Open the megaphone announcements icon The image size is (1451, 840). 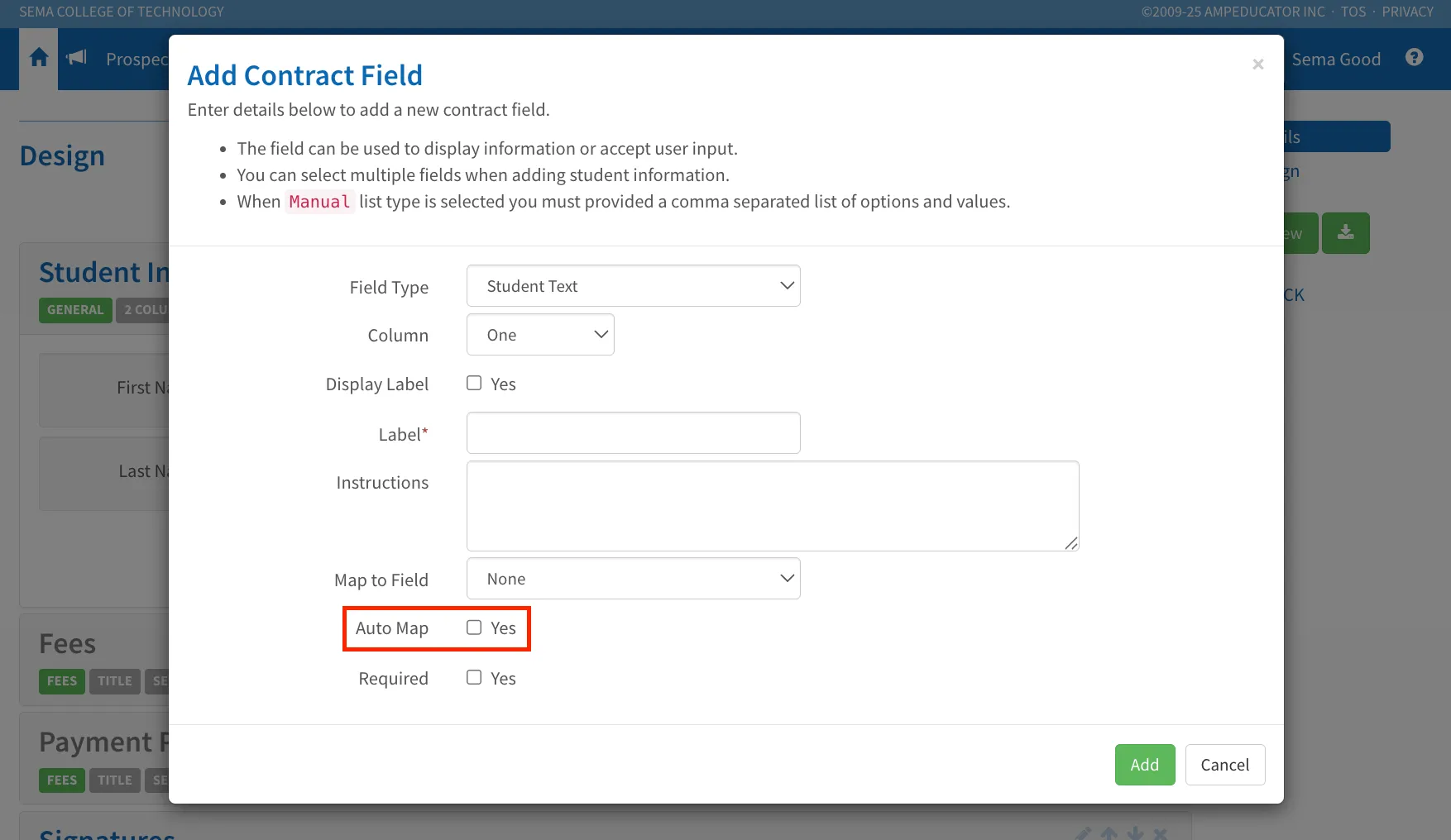77,58
